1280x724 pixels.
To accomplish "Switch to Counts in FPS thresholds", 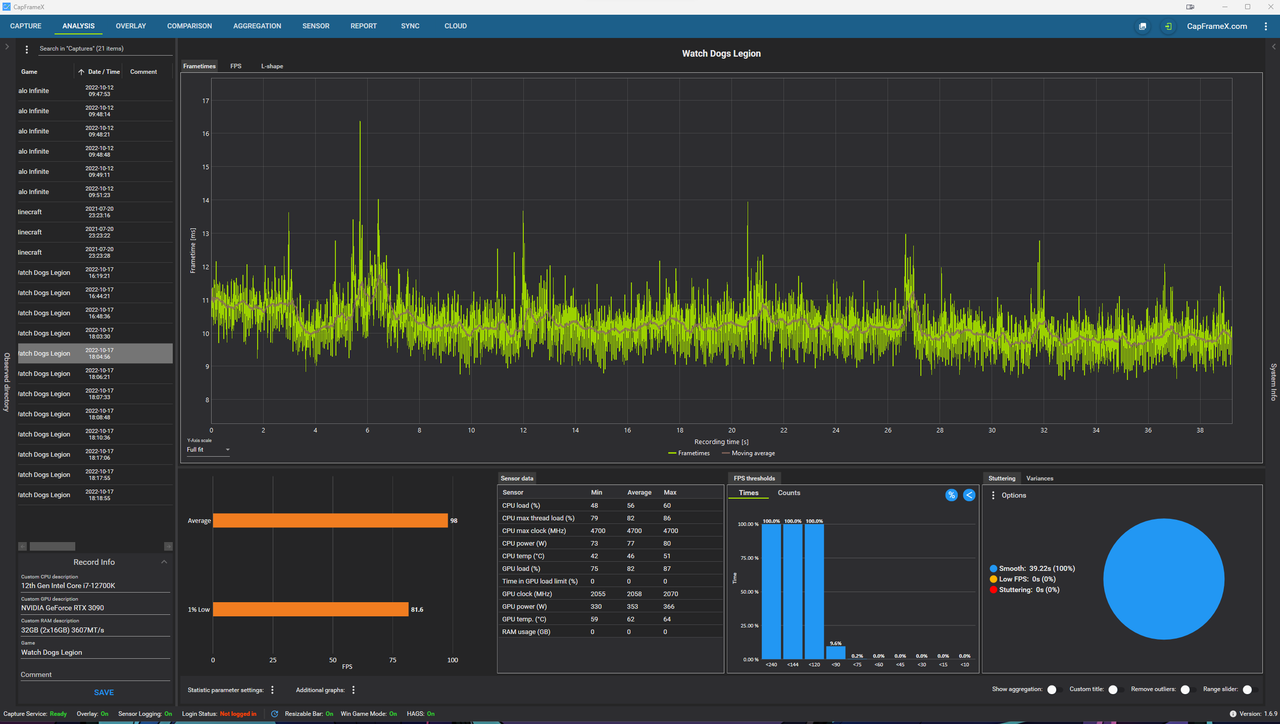I will tap(789, 493).
